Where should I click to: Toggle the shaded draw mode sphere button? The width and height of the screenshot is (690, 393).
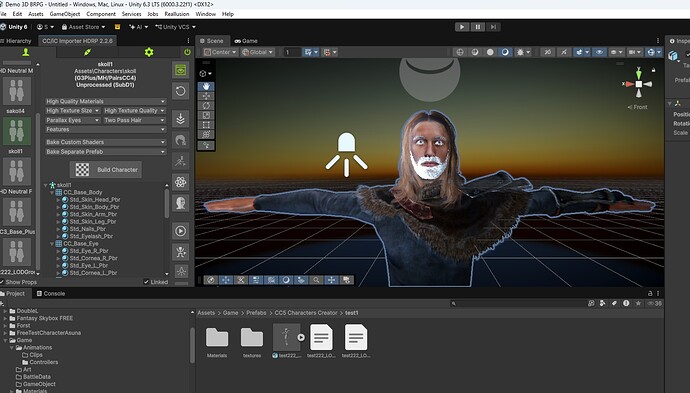point(490,52)
